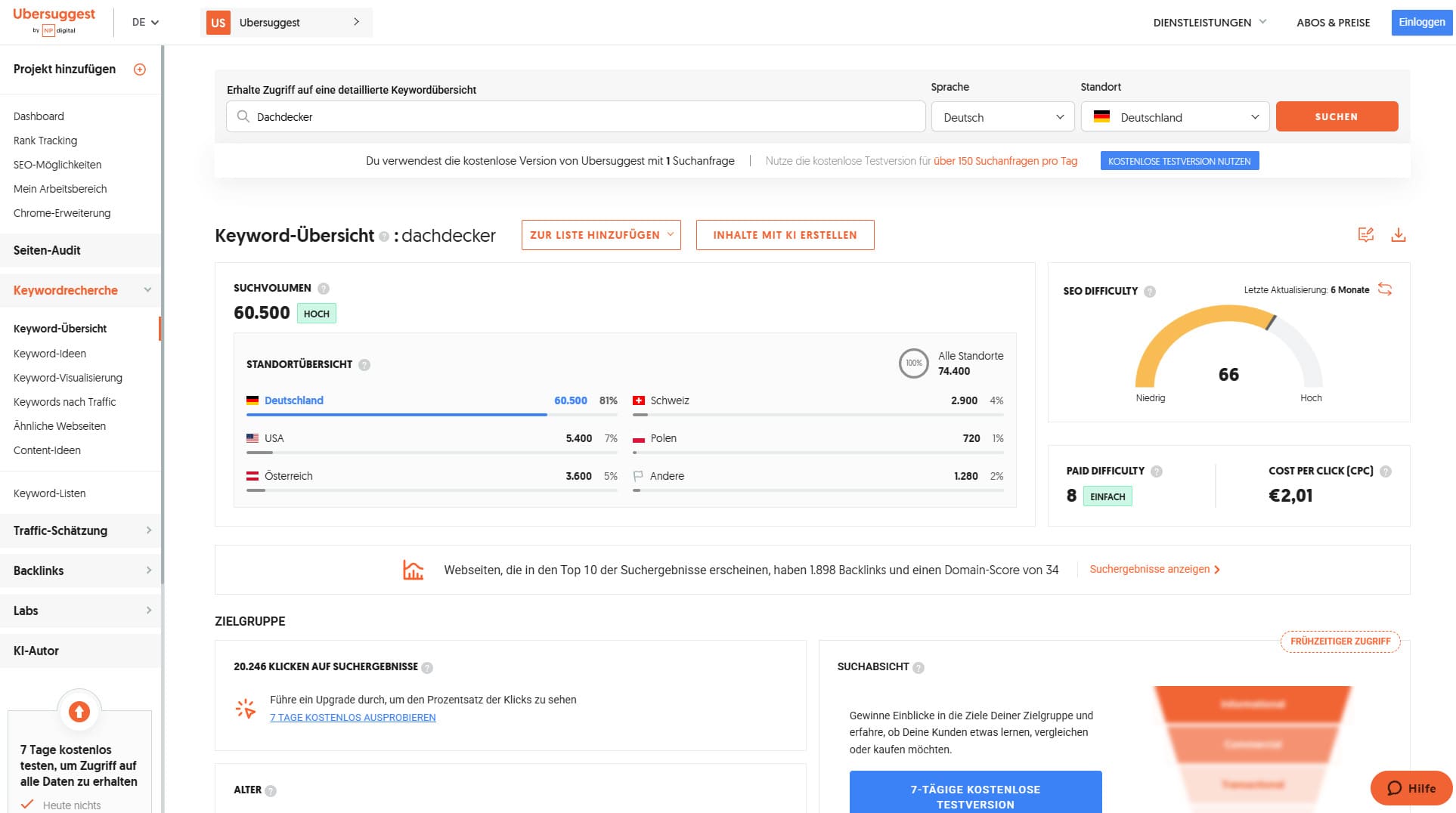Image resolution: width=1456 pixels, height=813 pixels.
Task: Click the Ubersuggest logo
Action: [x=54, y=21]
